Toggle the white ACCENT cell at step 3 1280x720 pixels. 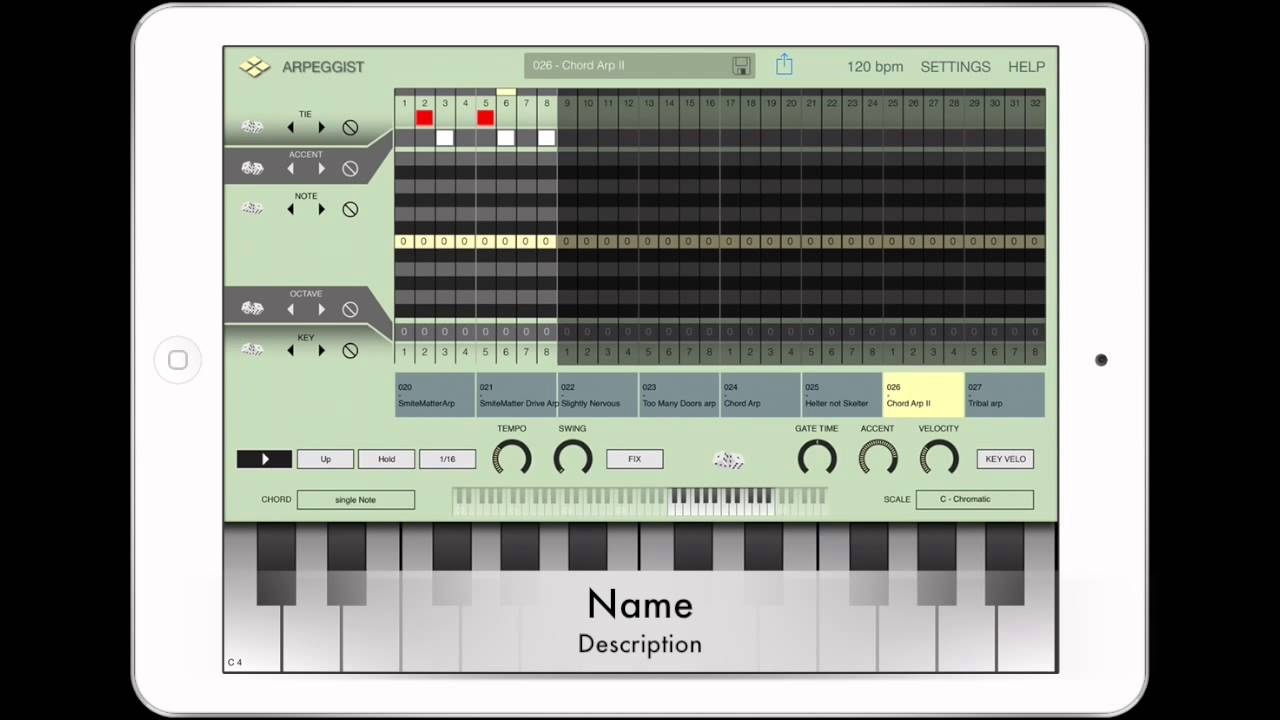point(445,138)
